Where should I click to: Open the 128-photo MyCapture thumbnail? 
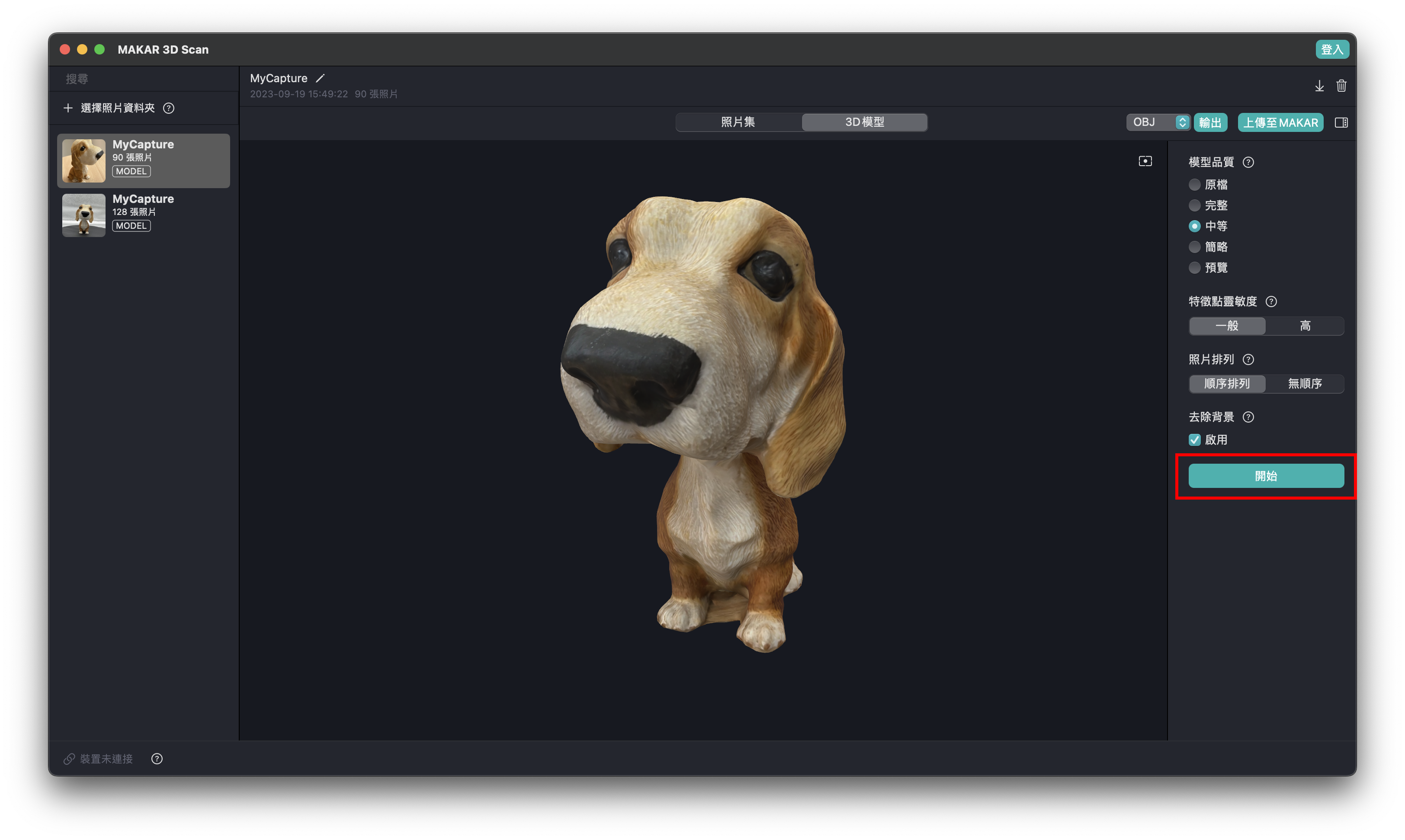(x=84, y=215)
